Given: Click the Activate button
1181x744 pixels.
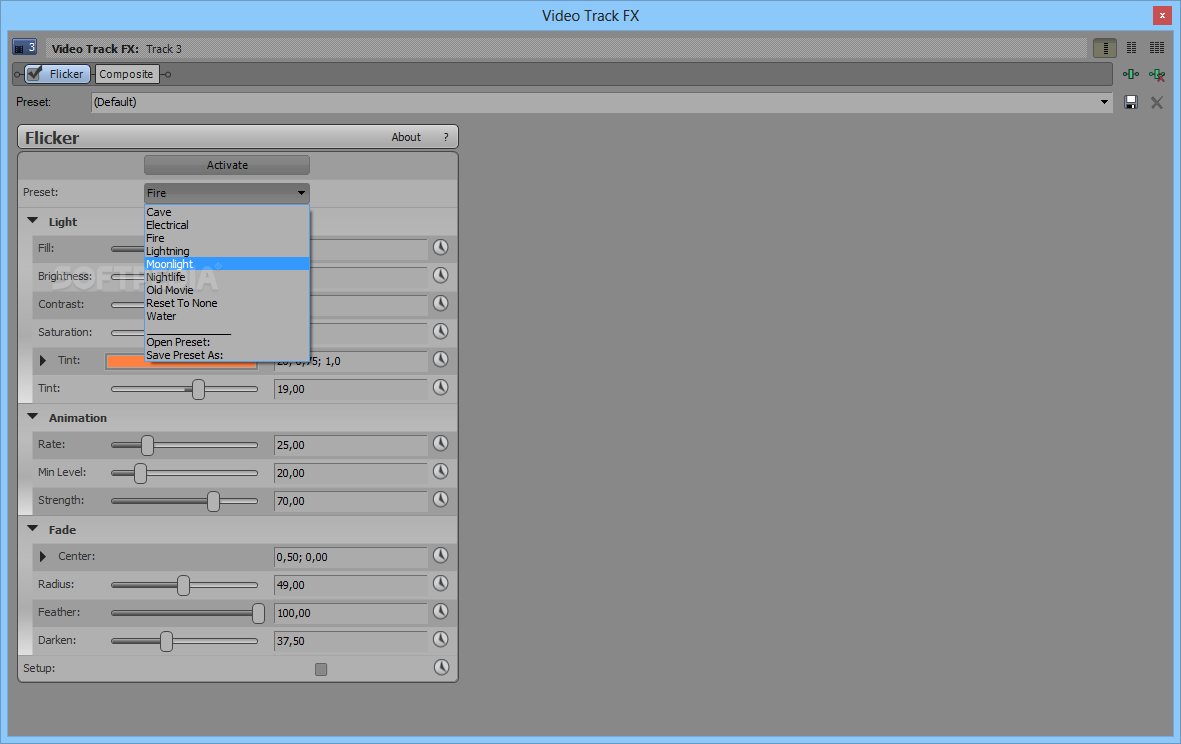Looking at the screenshot, I should click(x=227, y=165).
